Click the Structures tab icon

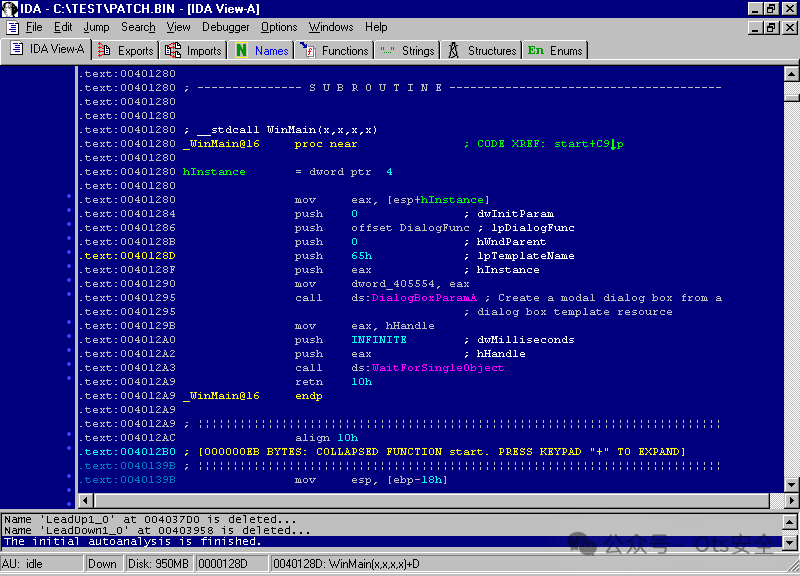[453, 50]
